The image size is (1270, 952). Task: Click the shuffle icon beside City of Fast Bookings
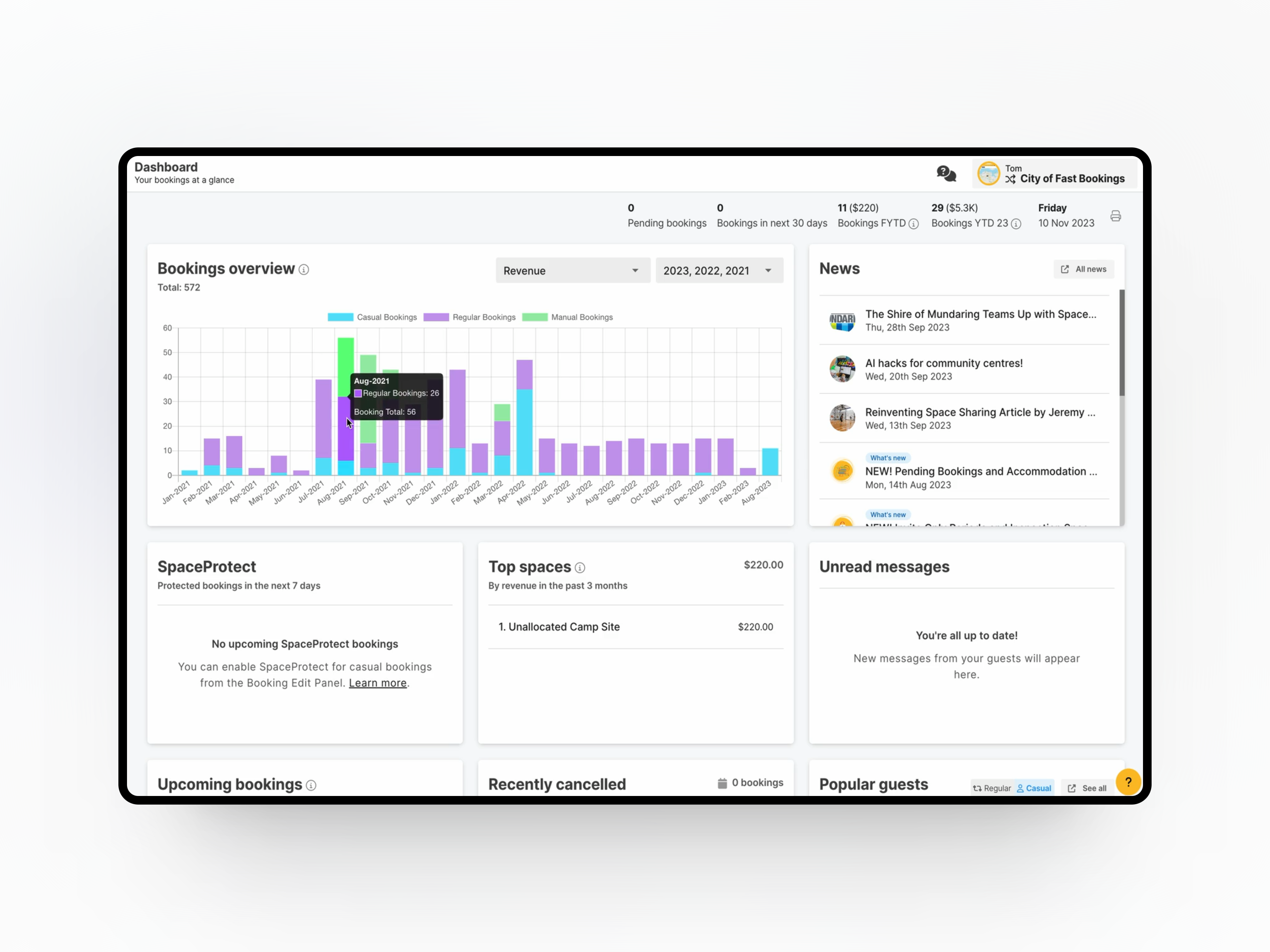click(1010, 178)
